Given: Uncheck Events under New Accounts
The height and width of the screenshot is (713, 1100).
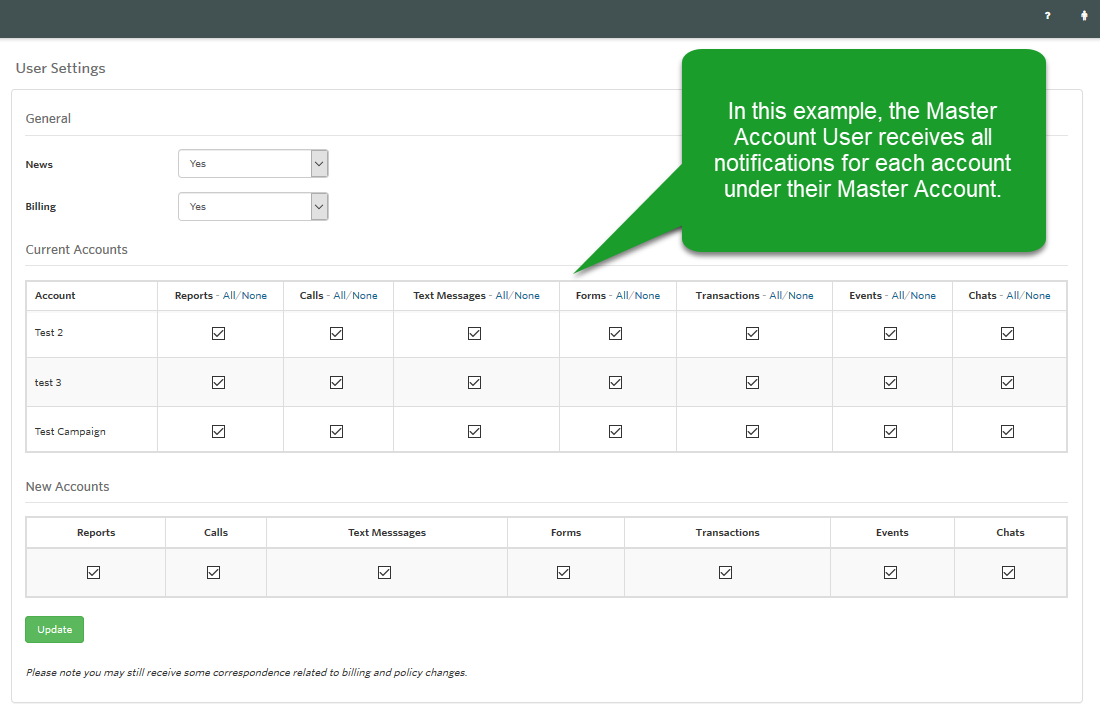Looking at the screenshot, I should pos(890,573).
